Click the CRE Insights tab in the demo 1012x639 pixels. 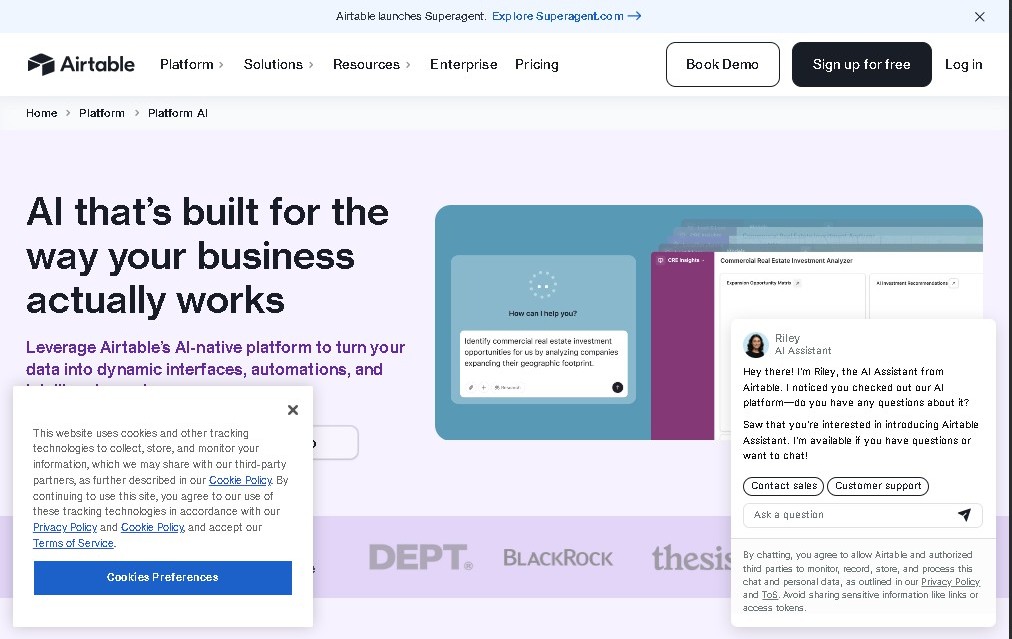[x=682, y=261]
